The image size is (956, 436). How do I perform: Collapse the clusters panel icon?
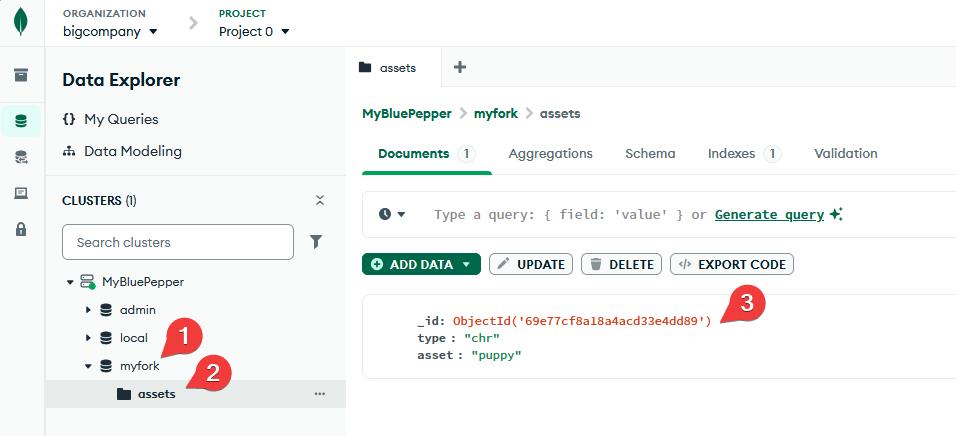point(319,200)
